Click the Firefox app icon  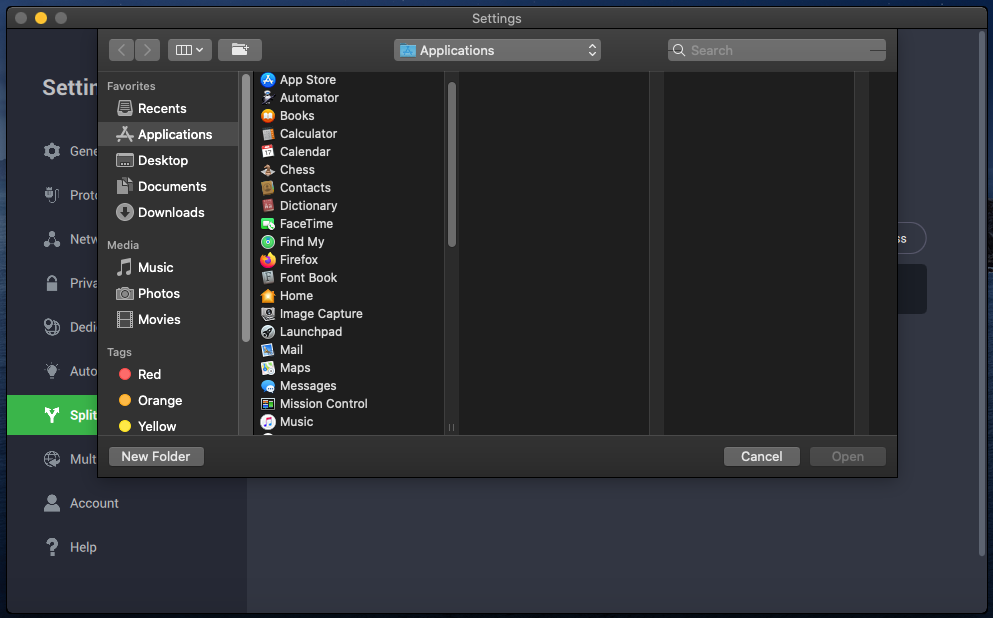[x=268, y=260]
